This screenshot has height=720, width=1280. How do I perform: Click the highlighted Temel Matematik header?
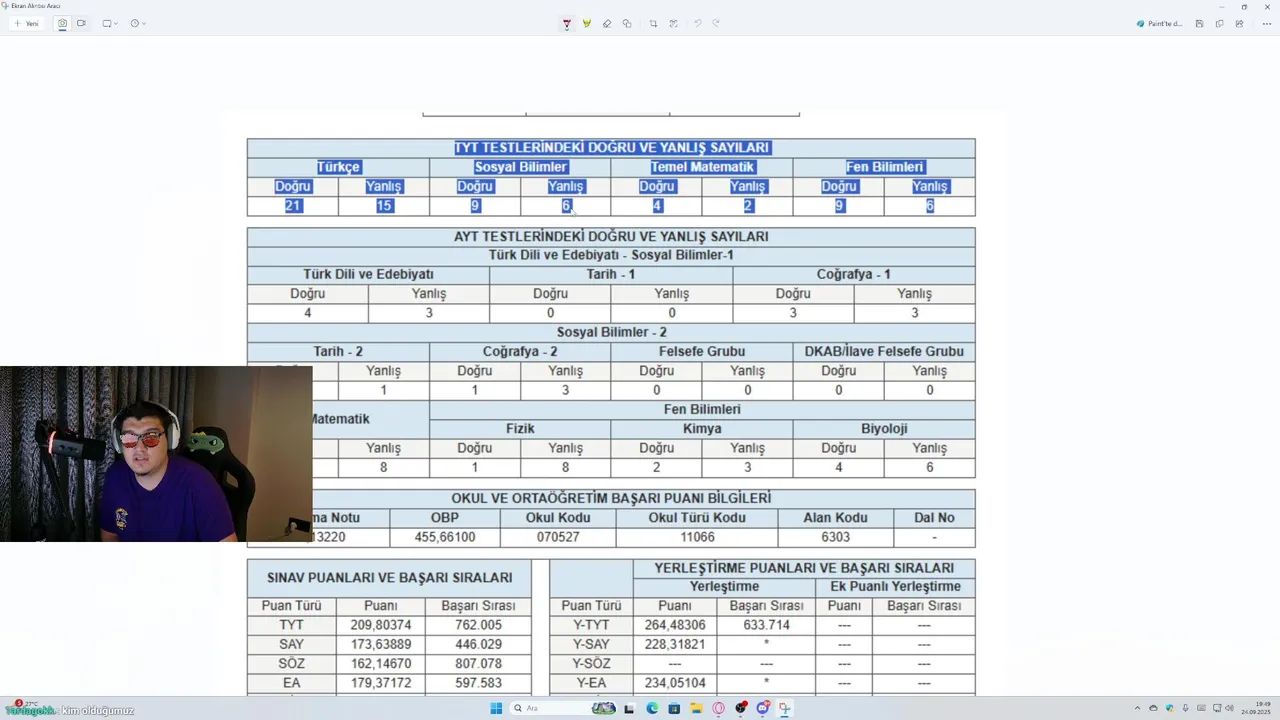(702, 167)
